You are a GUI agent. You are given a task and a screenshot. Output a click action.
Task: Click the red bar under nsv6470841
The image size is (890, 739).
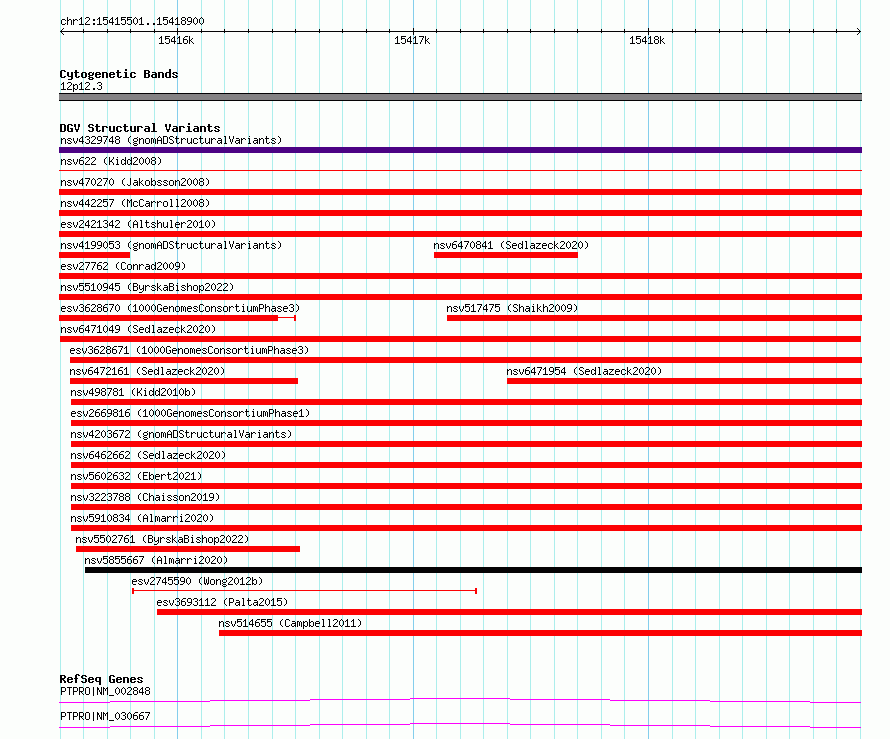tap(506, 255)
